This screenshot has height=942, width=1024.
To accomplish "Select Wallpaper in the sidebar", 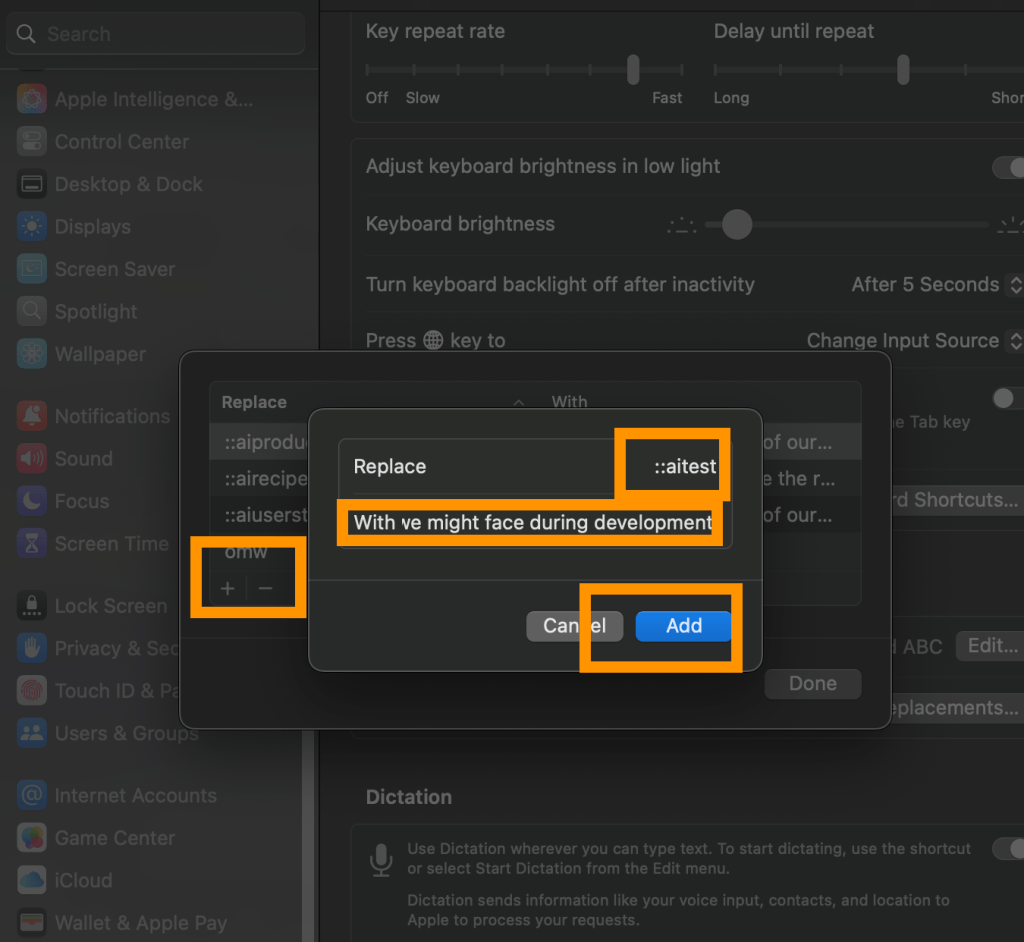I will tap(100, 355).
